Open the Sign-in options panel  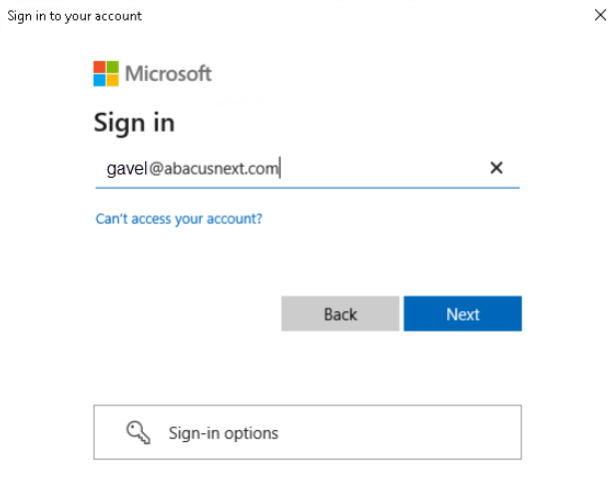tap(307, 432)
